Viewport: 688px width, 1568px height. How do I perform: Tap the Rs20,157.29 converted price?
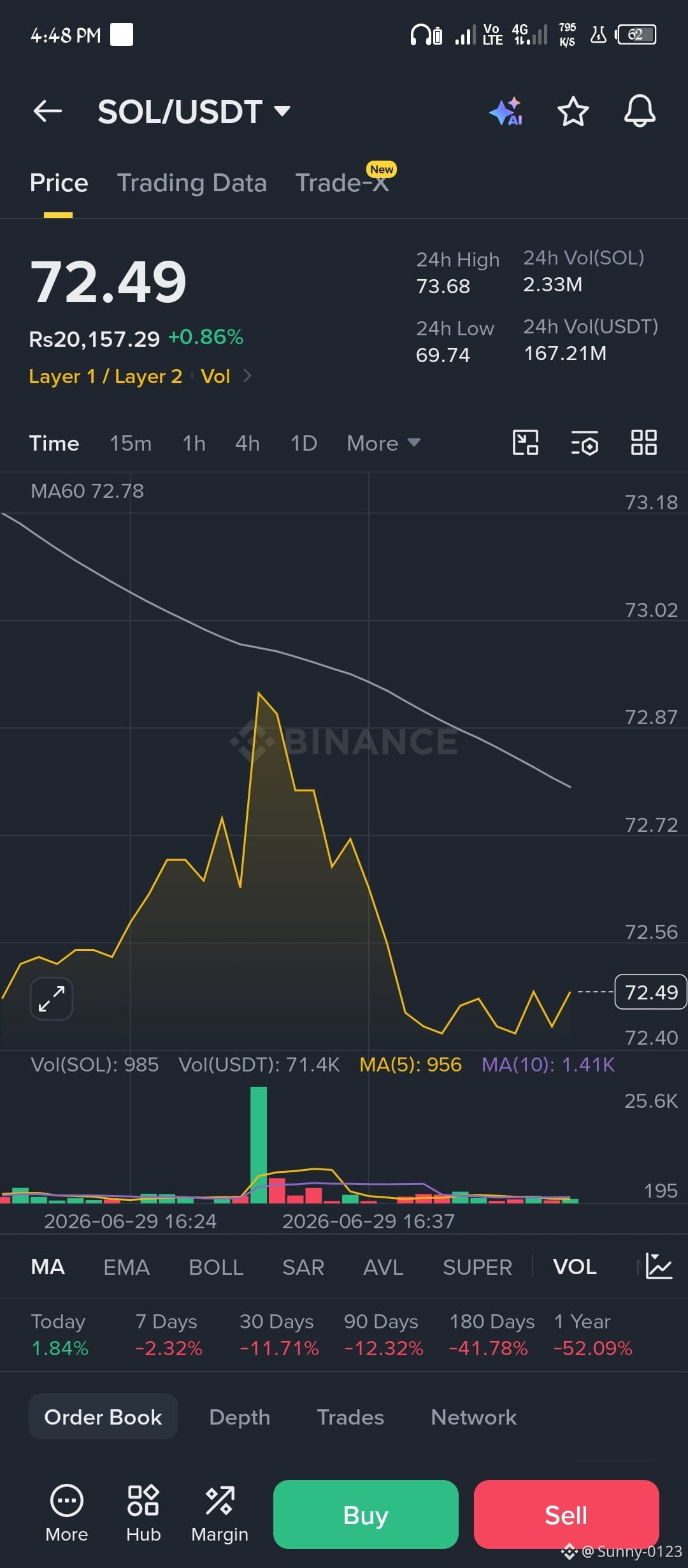[x=94, y=339]
